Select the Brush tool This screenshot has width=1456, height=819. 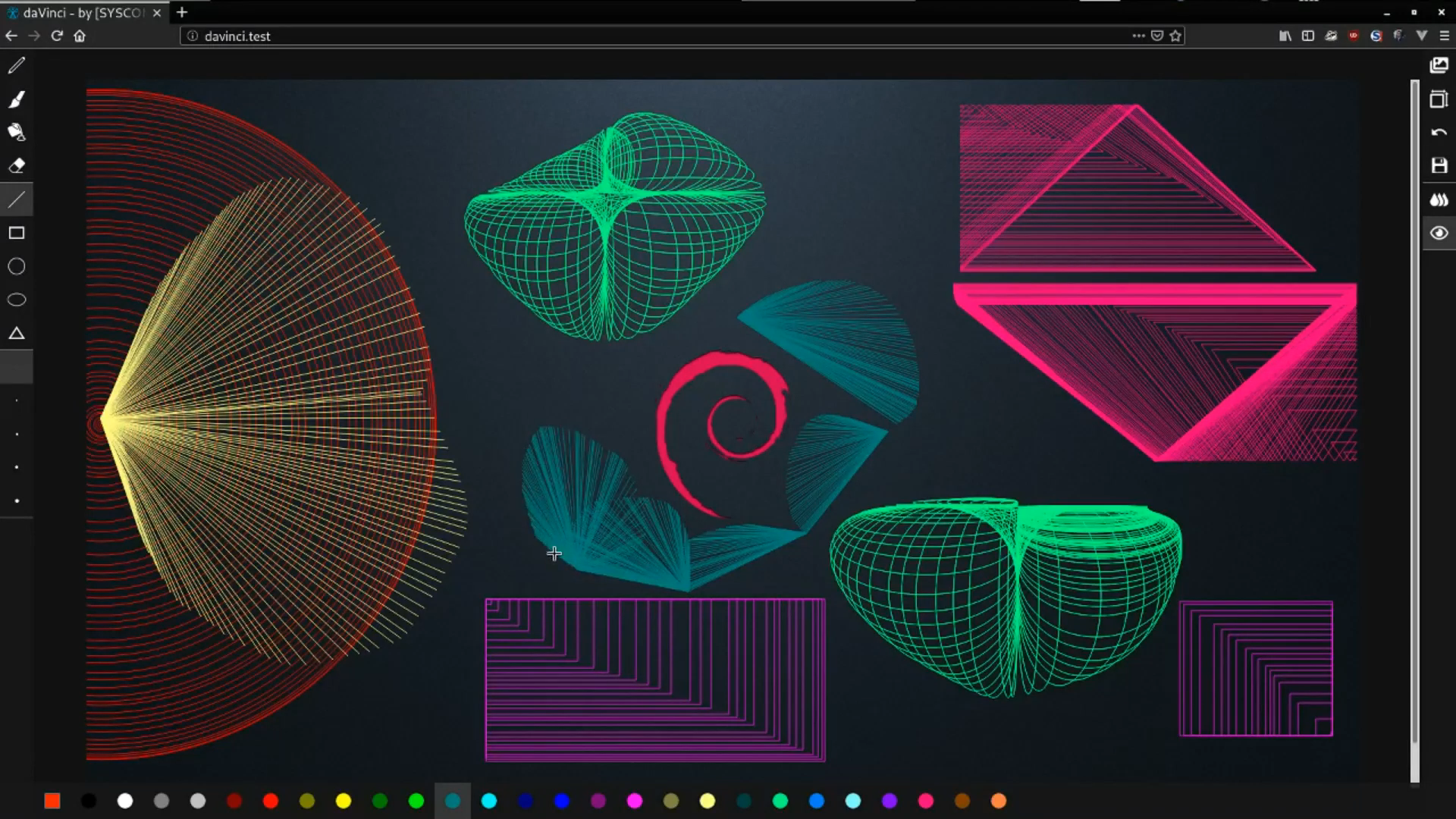click(16, 99)
